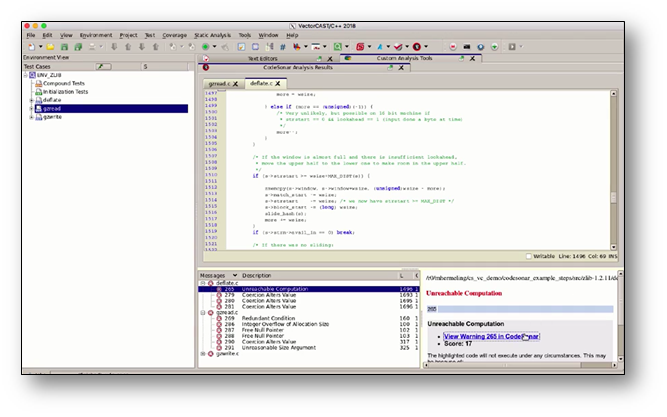Image resolution: width=667 pixels, height=417 pixels.
Task: Click the red circular icon in the toolbar
Action: tap(417, 46)
